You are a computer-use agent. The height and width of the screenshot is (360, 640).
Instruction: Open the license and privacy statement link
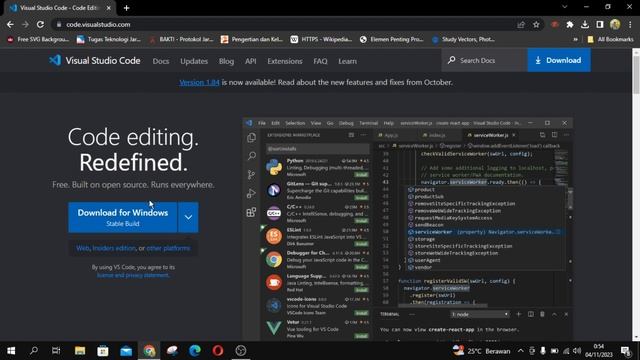click(133, 275)
